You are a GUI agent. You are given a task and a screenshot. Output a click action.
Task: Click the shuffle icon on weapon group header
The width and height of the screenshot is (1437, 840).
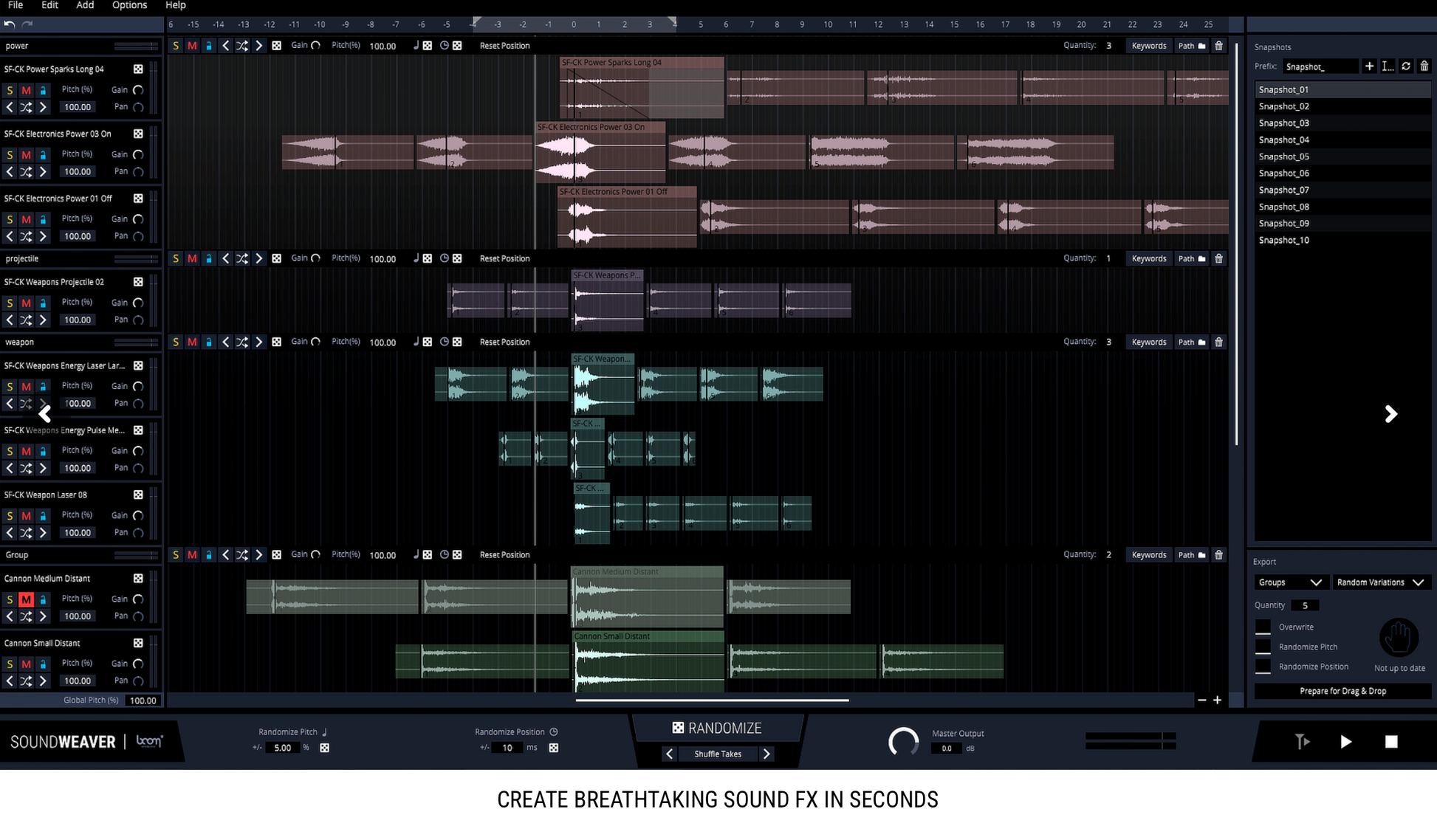point(242,342)
